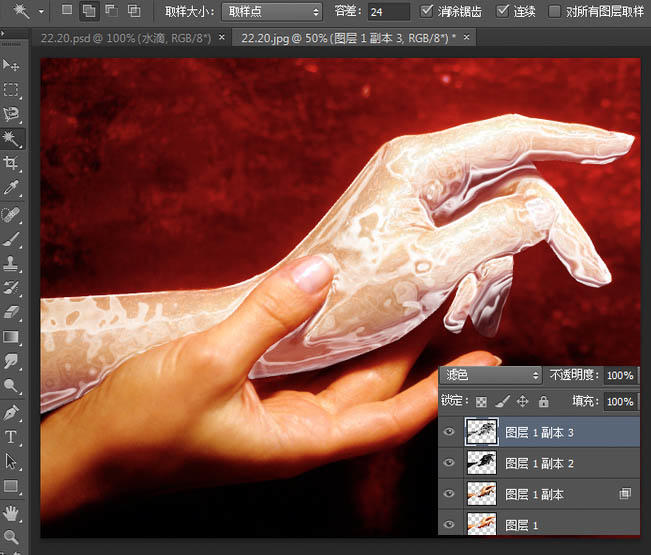The image size is (651, 555).
Task: Switch to the 22.20.jpg document tab
Action: pyautogui.click(x=345, y=37)
